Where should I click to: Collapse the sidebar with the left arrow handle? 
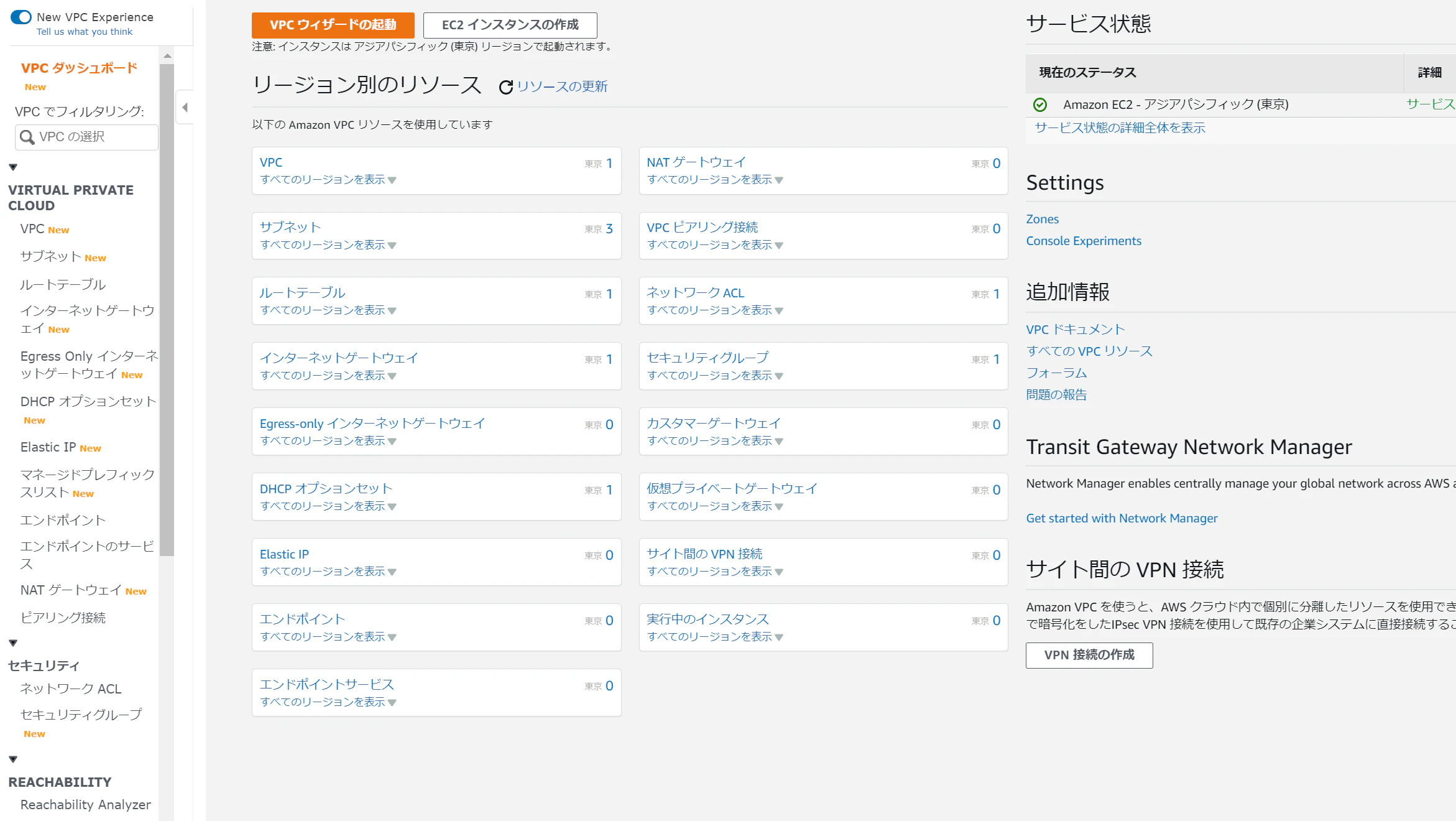click(x=185, y=108)
